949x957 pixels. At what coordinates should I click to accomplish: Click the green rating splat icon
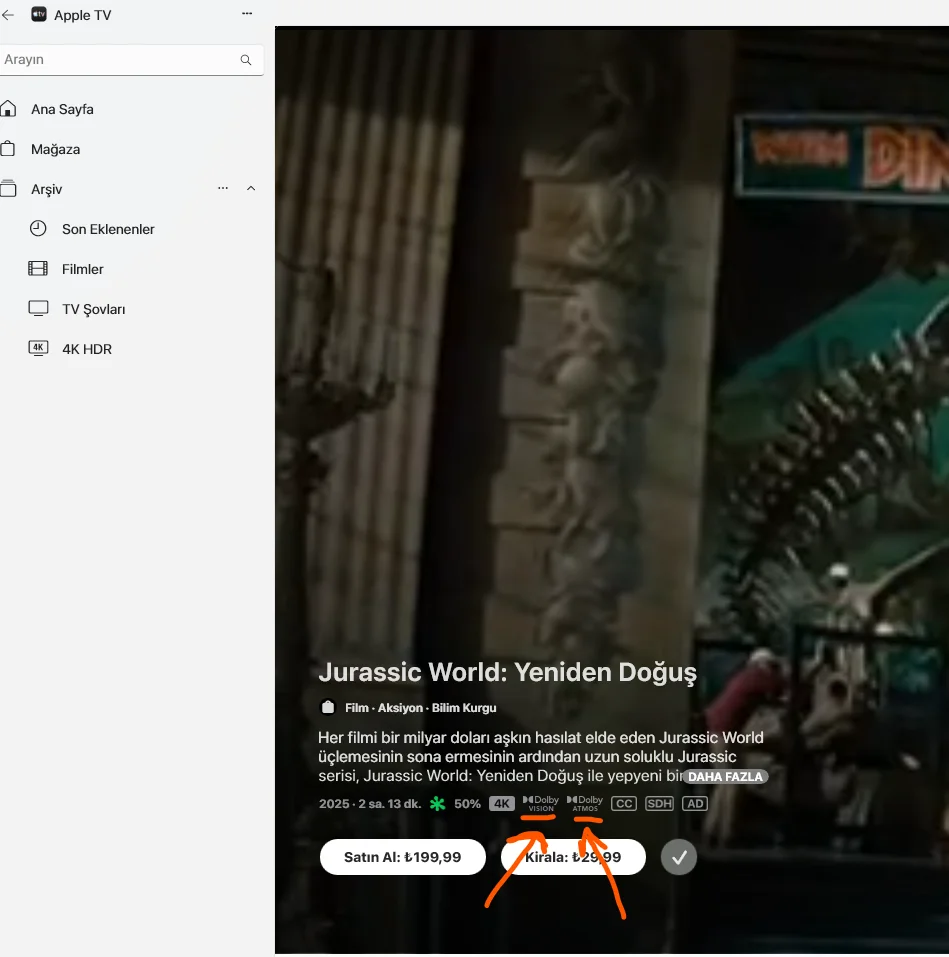pos(438,804)
